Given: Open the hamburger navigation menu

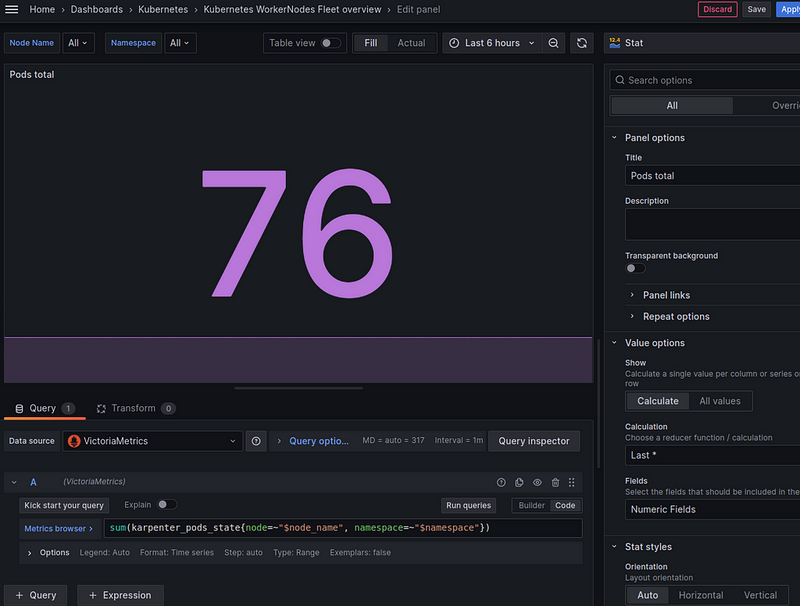Looking at the screenshot, I should click(11, 9).
